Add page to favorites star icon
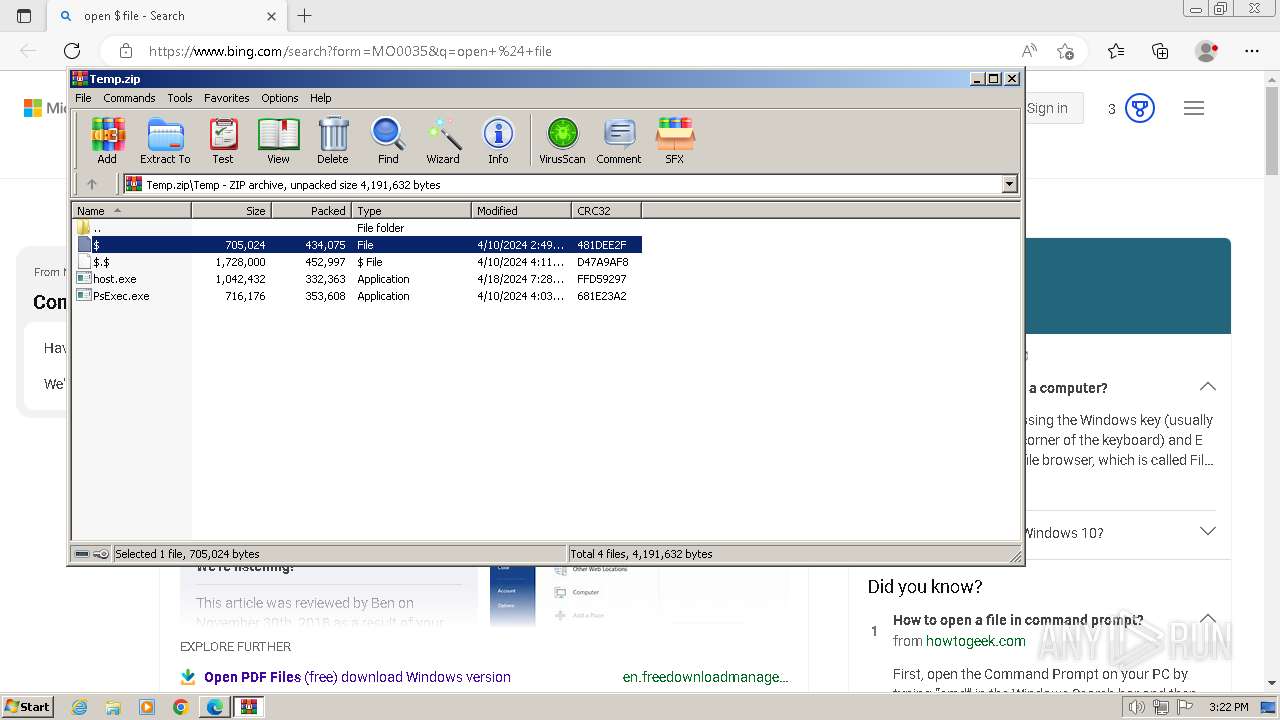Screen dimensions: 1280x720 click(1065, 51)
